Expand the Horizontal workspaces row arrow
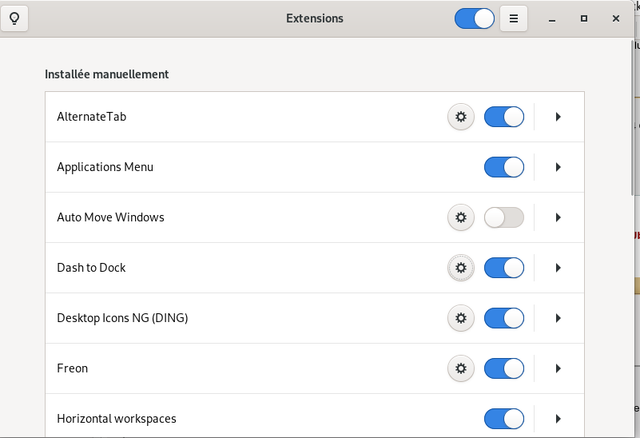640x438 pixels. pos(558,419)
